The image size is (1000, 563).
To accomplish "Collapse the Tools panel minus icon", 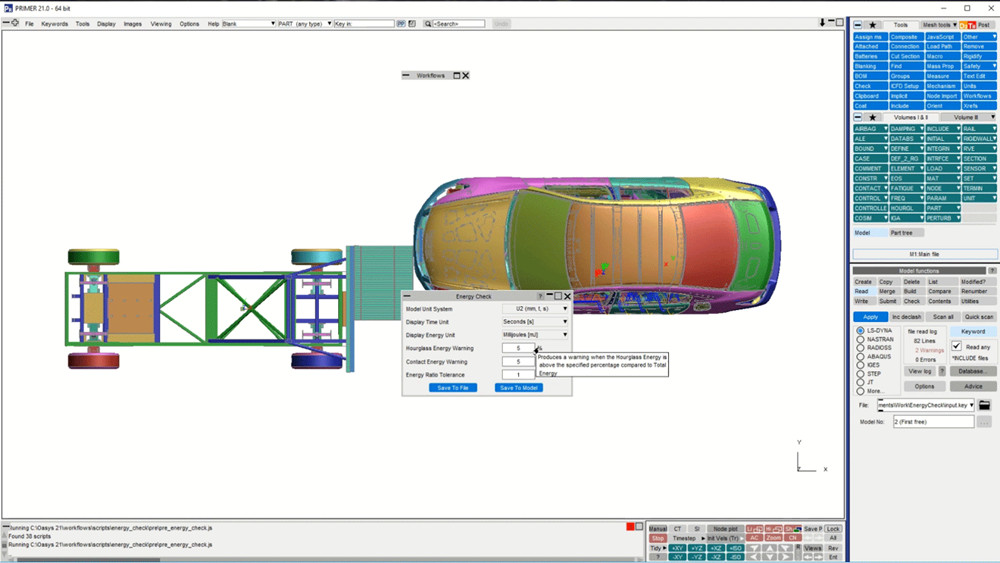I will coord(858,25).
